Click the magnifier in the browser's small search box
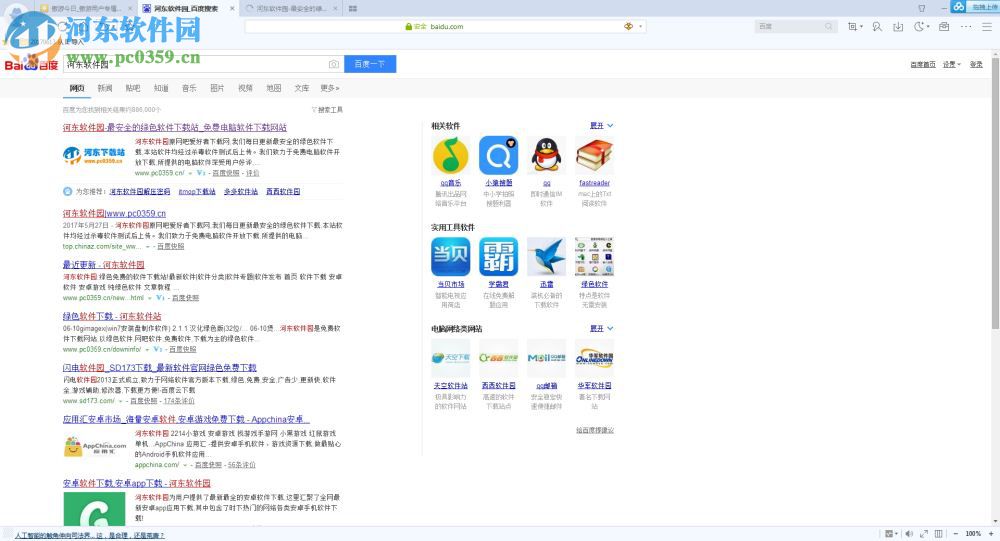This screenshot has height=541, width=1000. tap(828, 26)
